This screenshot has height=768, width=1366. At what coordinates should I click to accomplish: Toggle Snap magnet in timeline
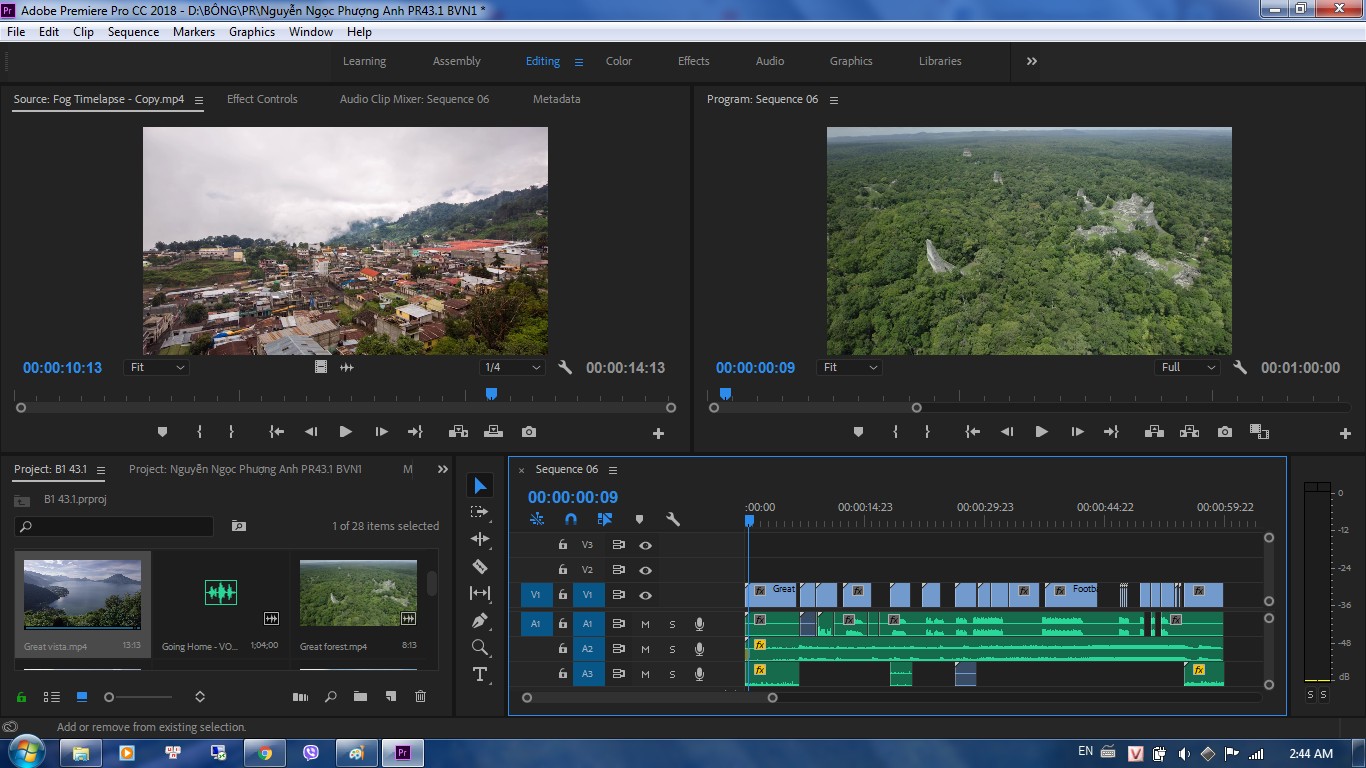pyautogui.click(x=571, y=519)
